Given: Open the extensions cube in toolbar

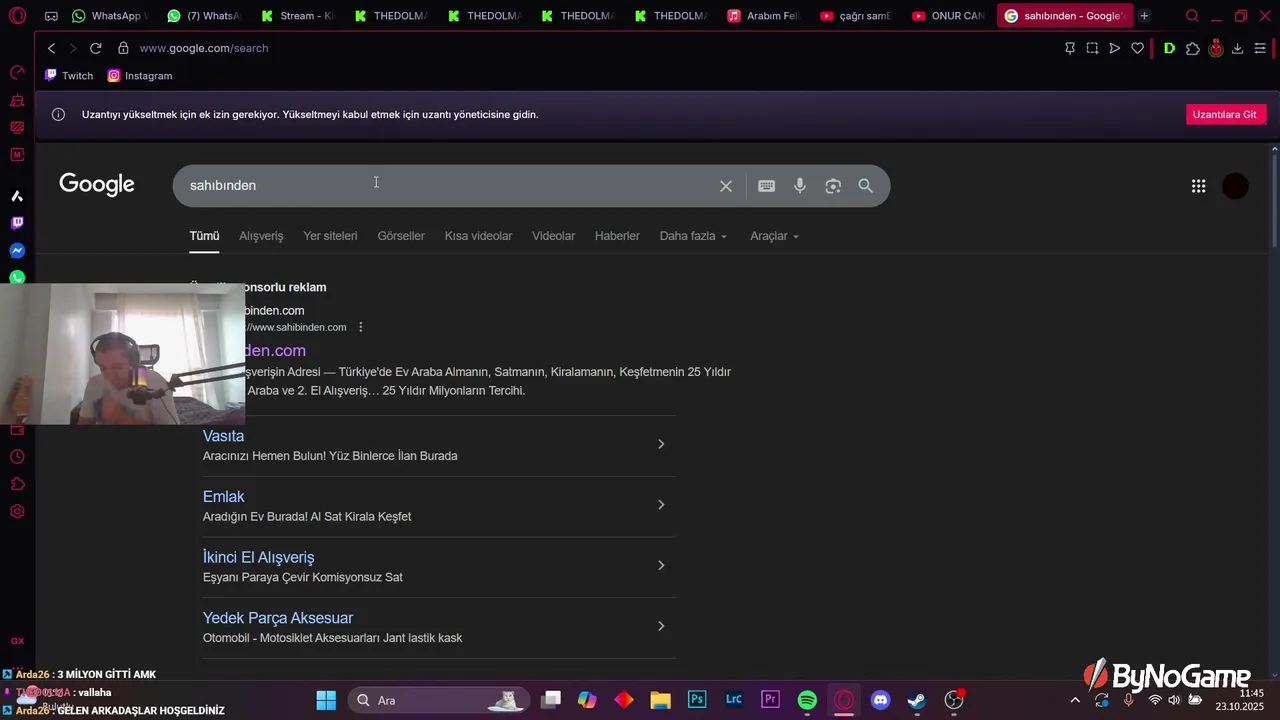Looking at the screenshot, I should tap(1193, 48).
